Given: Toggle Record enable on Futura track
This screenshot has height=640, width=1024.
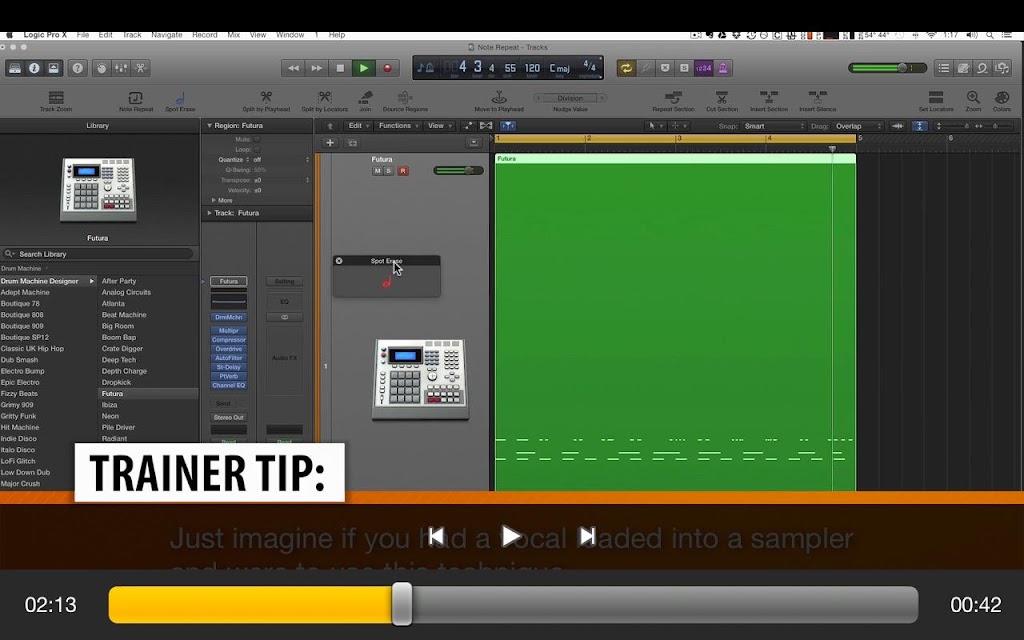Looking at the screenshot, I should coord(403,170).
